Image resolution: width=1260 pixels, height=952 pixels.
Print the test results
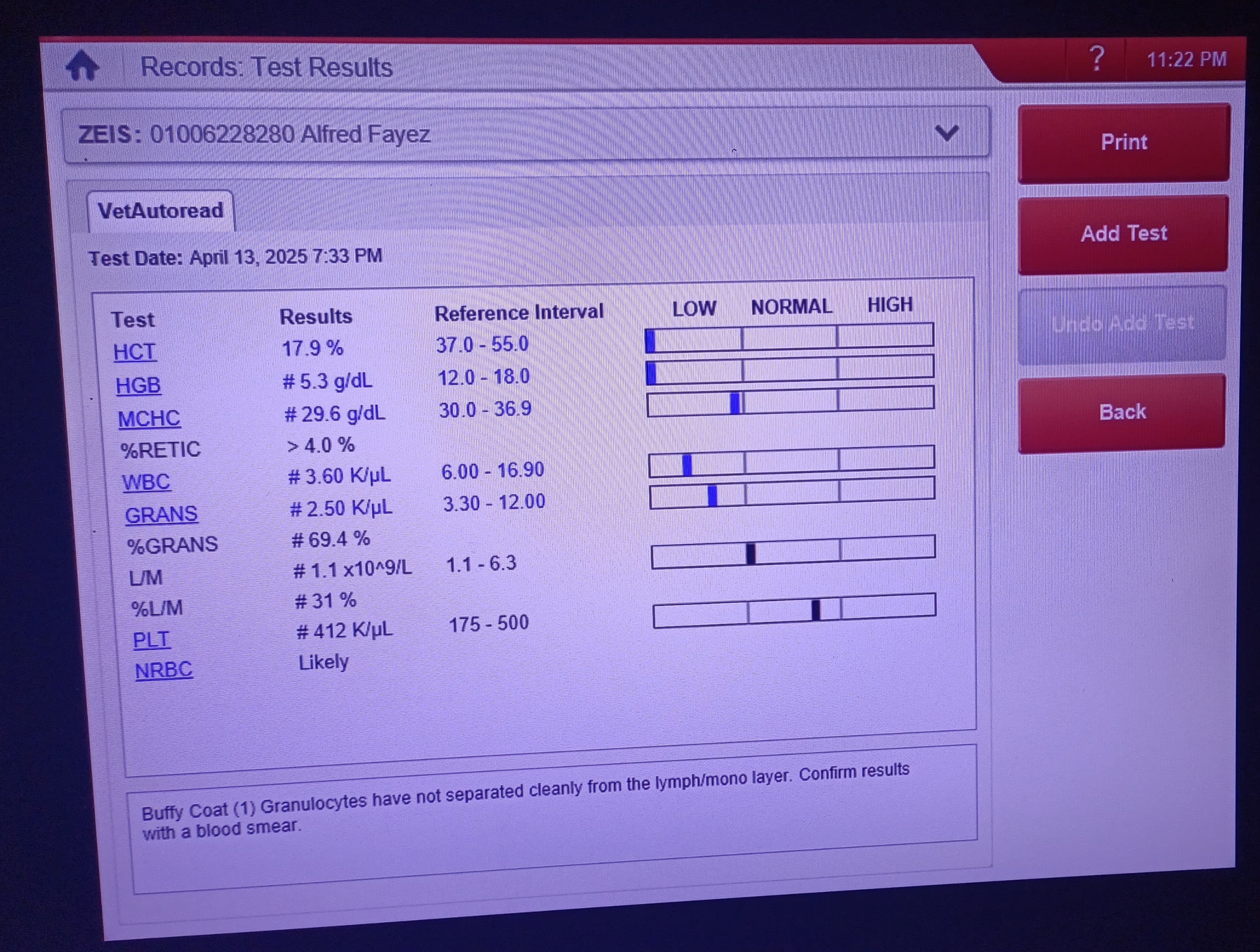(x=1124, y=143)
